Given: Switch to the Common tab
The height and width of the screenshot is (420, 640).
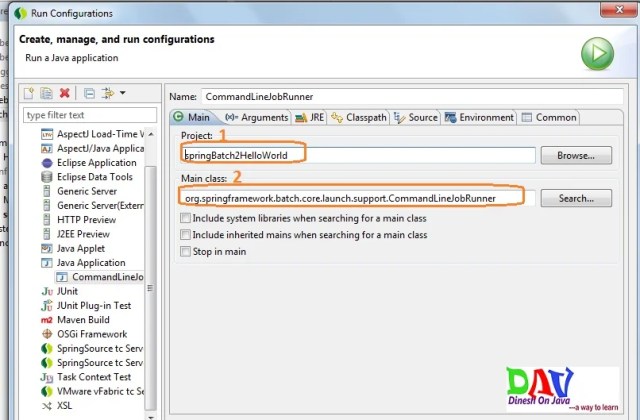Looking at the screenshot, I should click(x=549, y=118).
